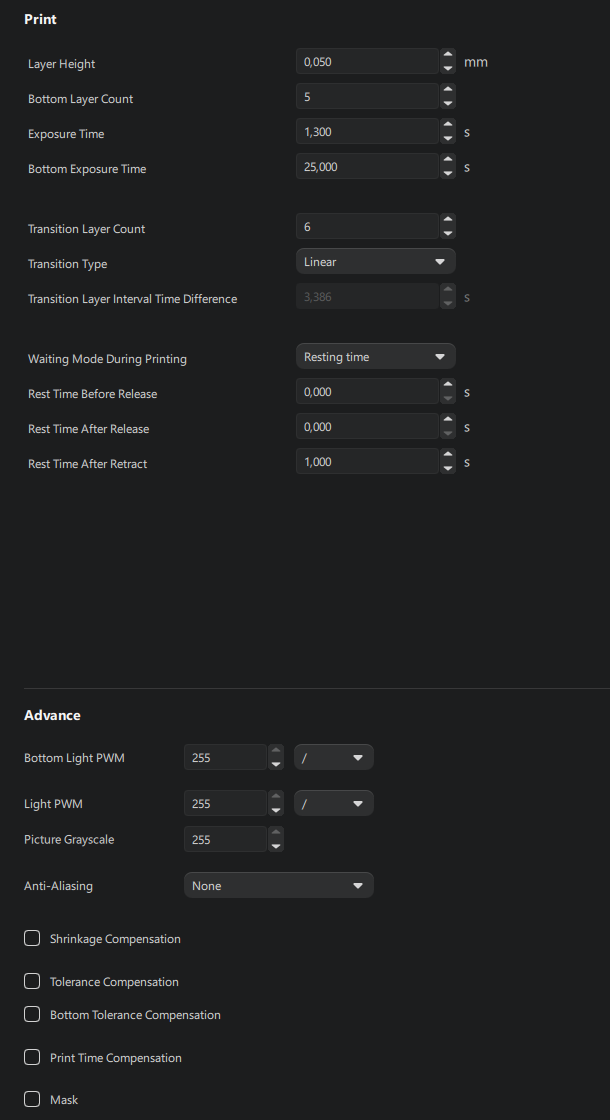Enable Shrinkage Compensation checkbox

pos(31,938)
